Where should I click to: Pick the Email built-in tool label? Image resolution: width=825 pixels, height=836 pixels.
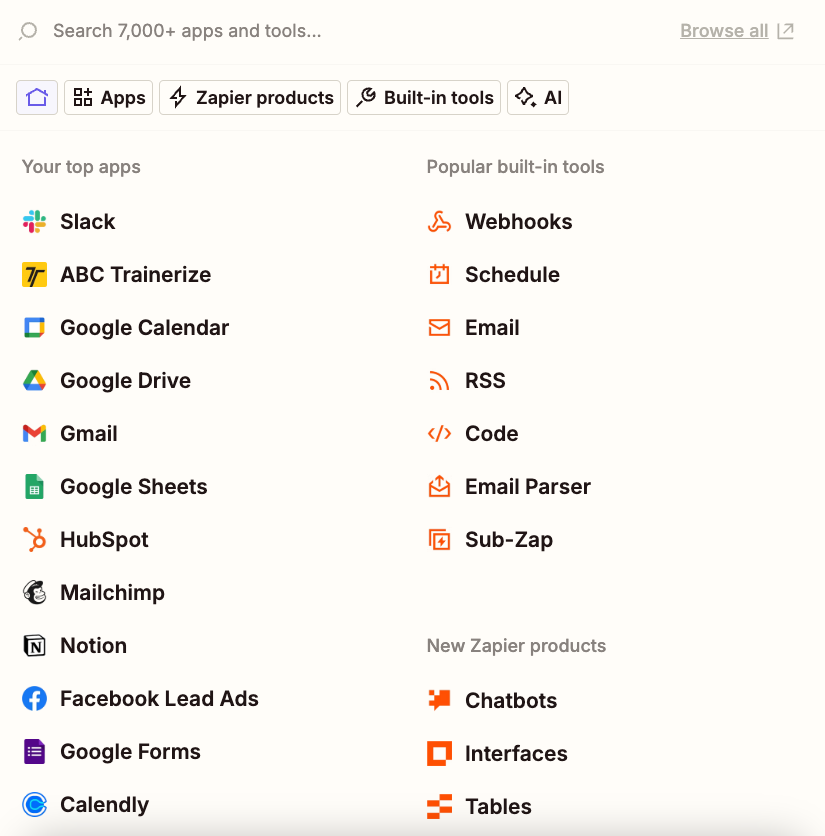tap(492, 327)
